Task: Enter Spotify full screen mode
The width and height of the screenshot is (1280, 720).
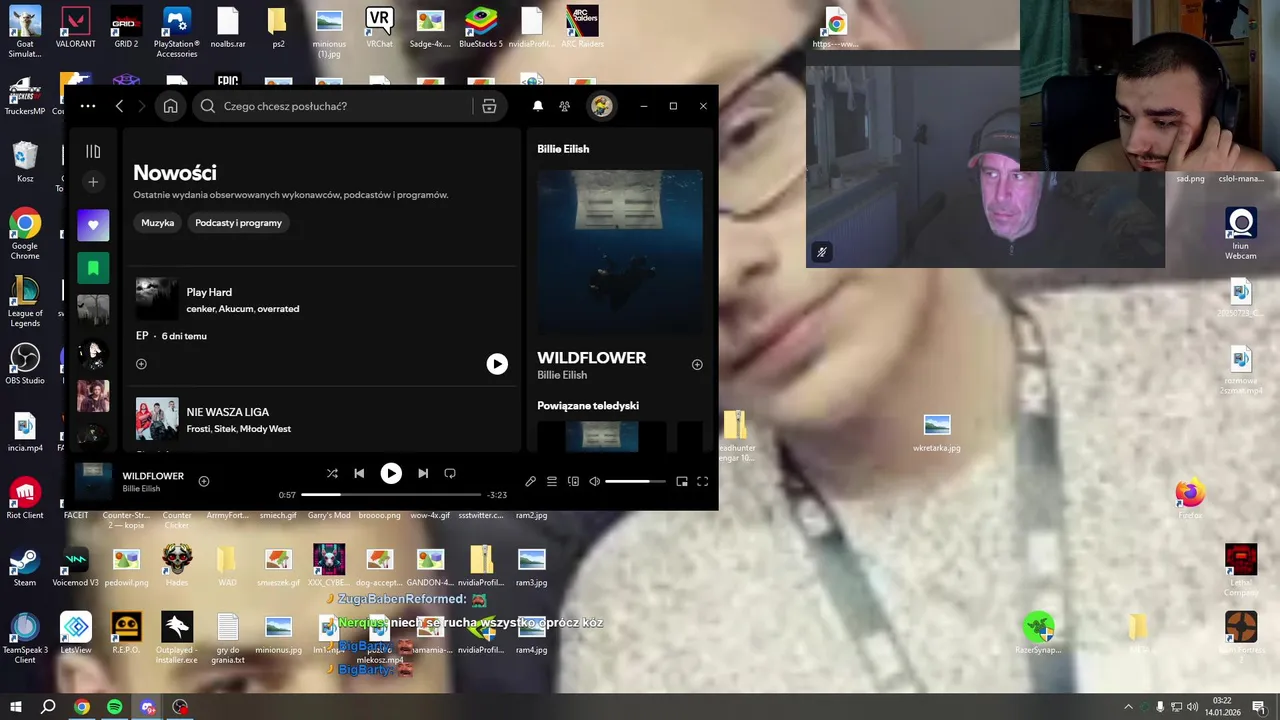Action: tap(703, 481)
